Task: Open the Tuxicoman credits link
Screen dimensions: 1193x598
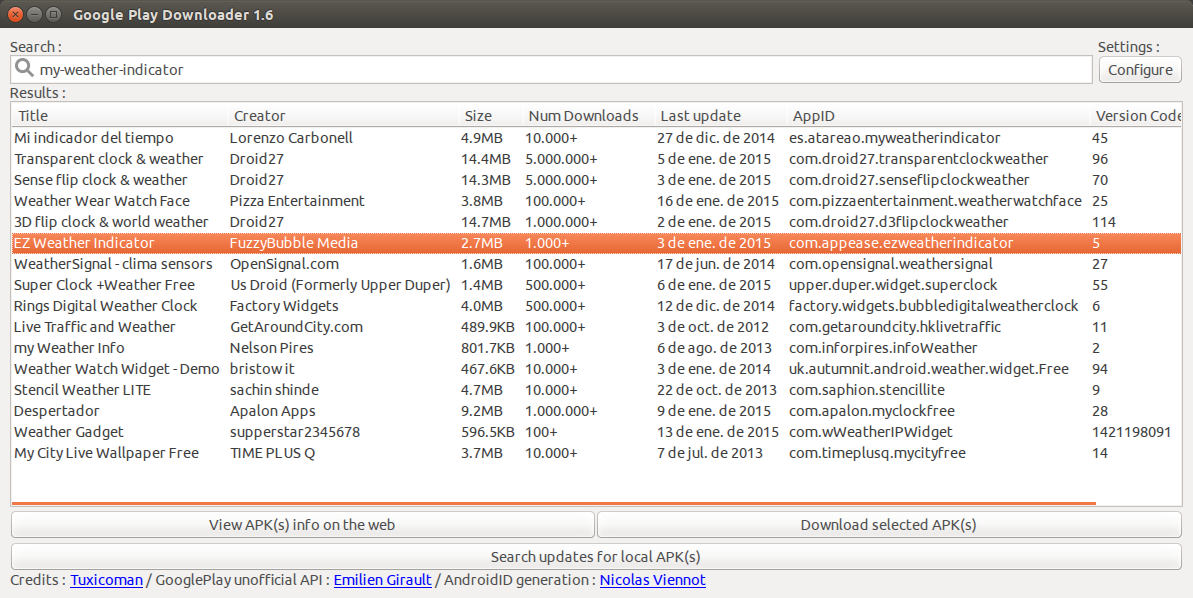Action: coord(107,580)
